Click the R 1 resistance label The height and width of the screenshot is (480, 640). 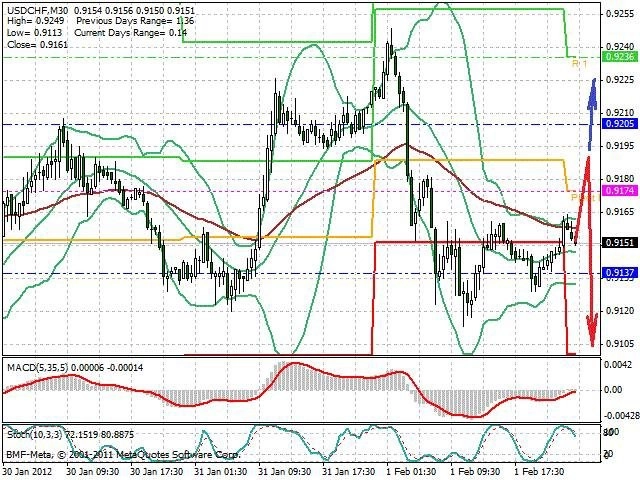(579, 64)
